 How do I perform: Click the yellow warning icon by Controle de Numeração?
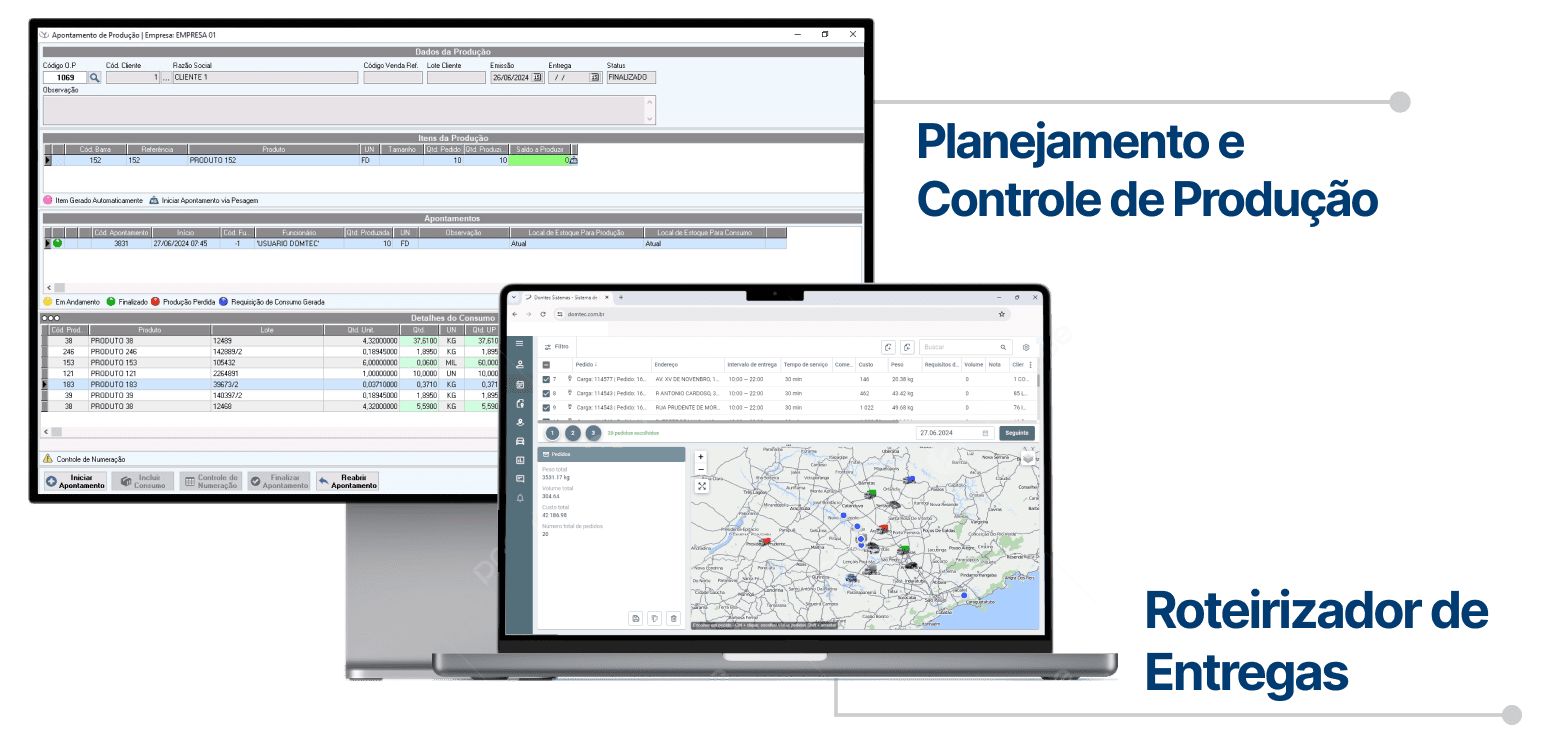click(47, 458)
